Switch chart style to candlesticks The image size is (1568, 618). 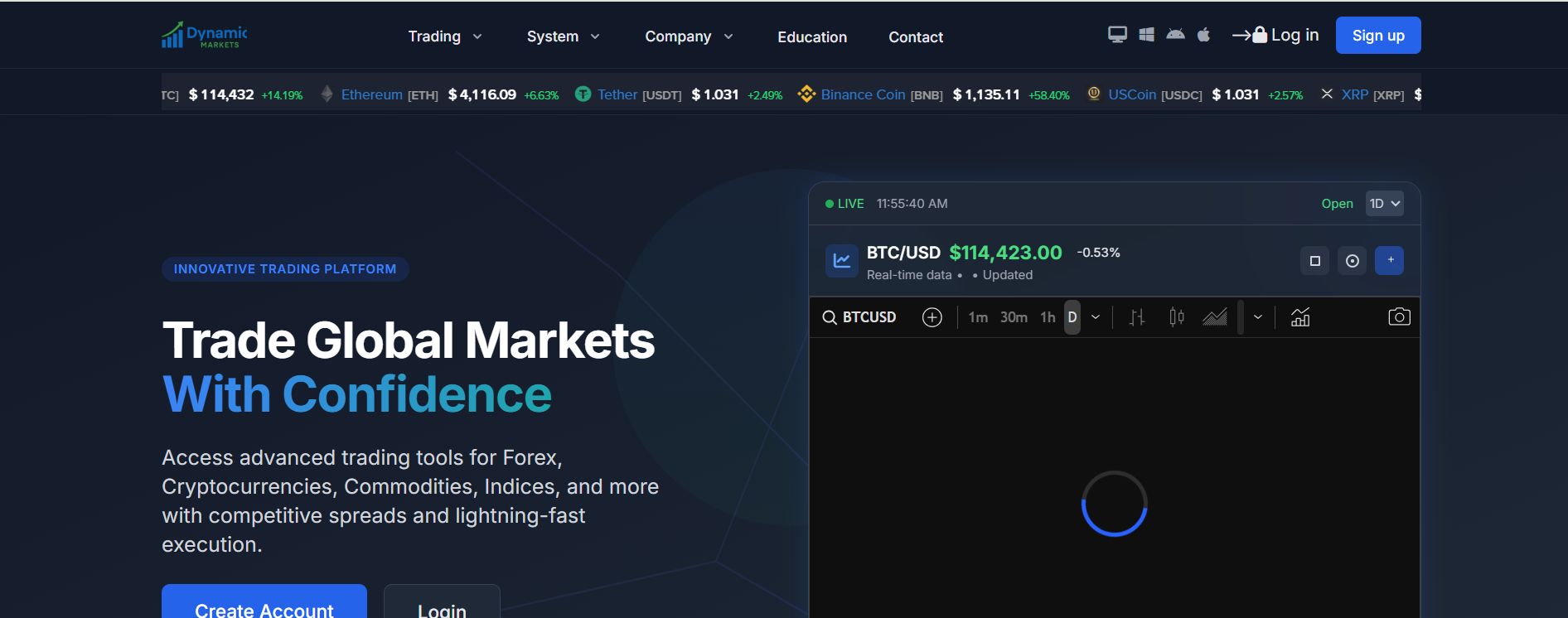click(x=1176, y=317)
